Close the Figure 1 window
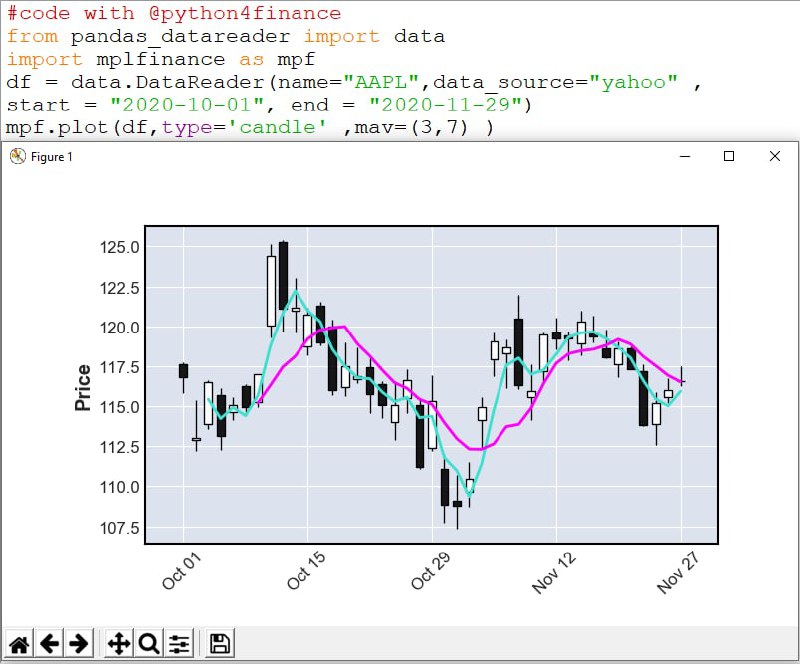800x664 pixels. click(774, 156)
